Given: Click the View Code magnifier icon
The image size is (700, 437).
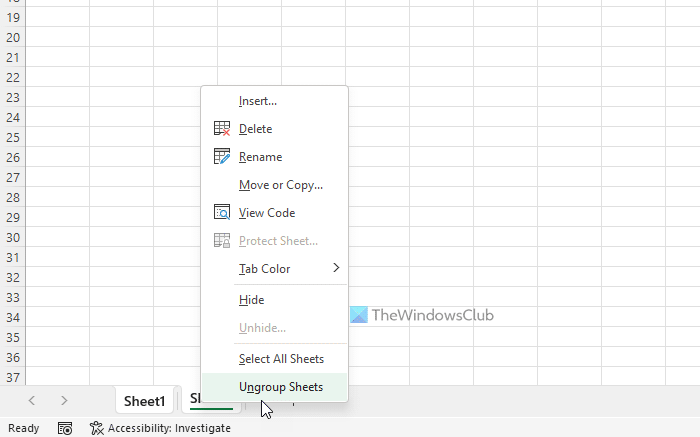Looking at the screenshot, I should pos(222,213).
